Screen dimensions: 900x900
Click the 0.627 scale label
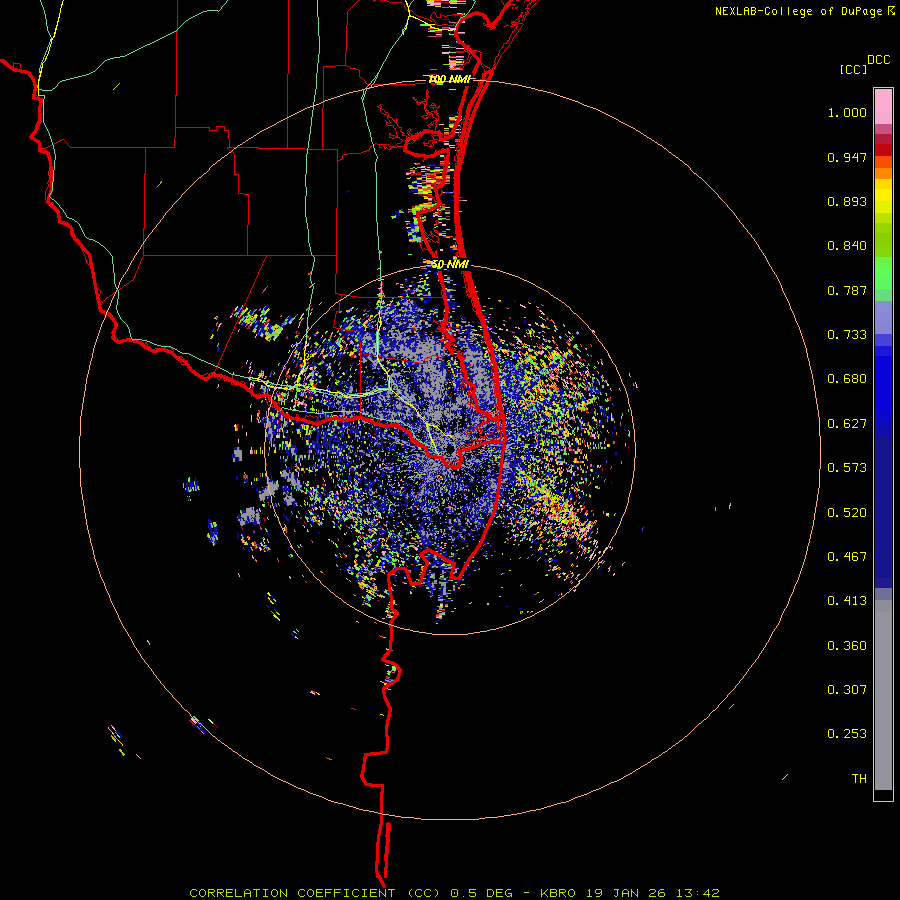pos(847,424)
